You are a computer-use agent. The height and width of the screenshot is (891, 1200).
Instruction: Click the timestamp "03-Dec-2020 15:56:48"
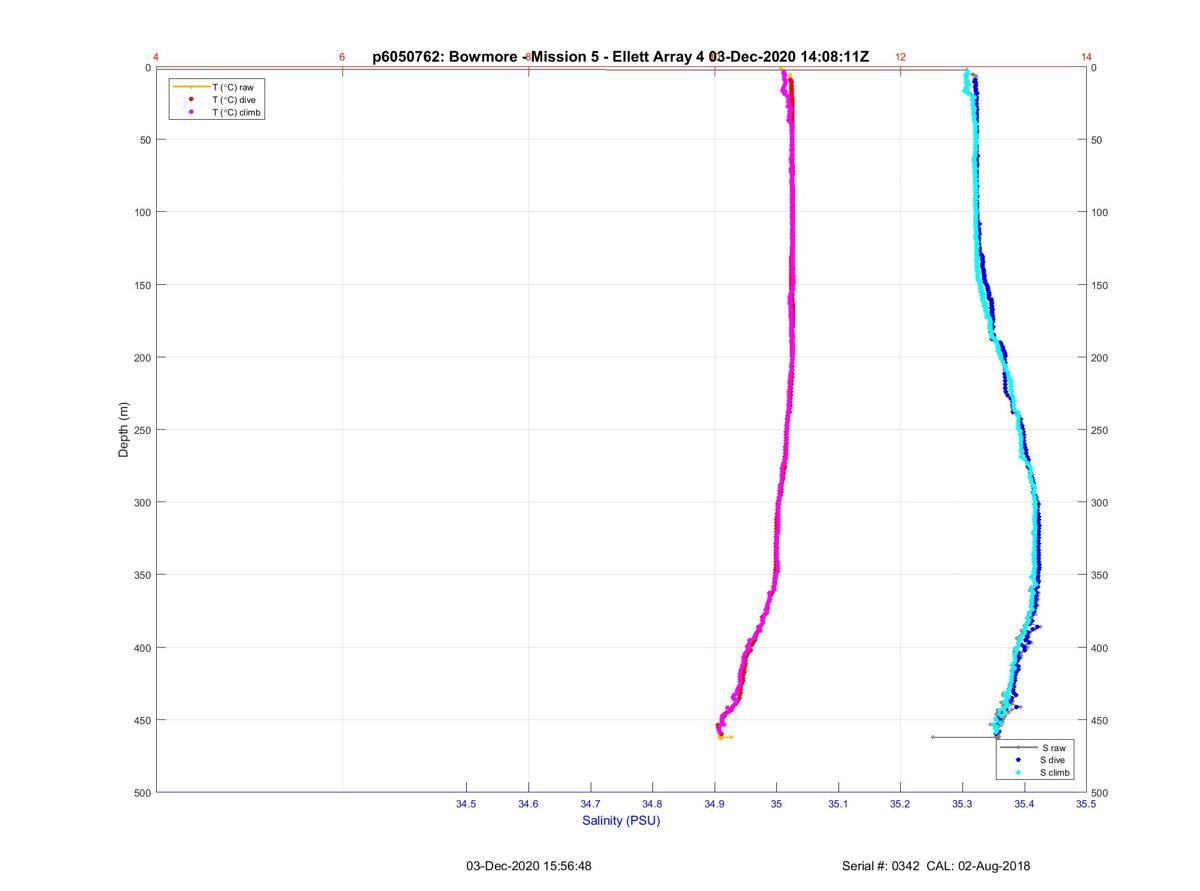tap(529, 866)
